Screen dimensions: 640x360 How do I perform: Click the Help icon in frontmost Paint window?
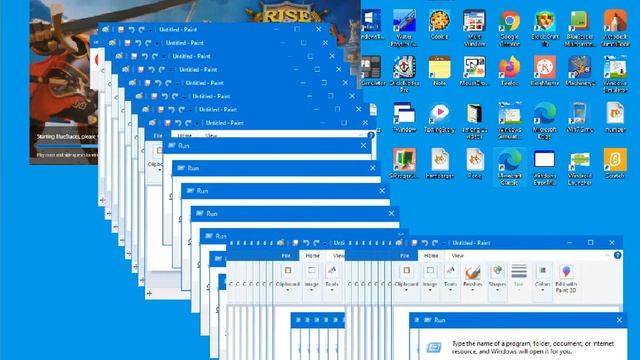[x=618, y=255]
